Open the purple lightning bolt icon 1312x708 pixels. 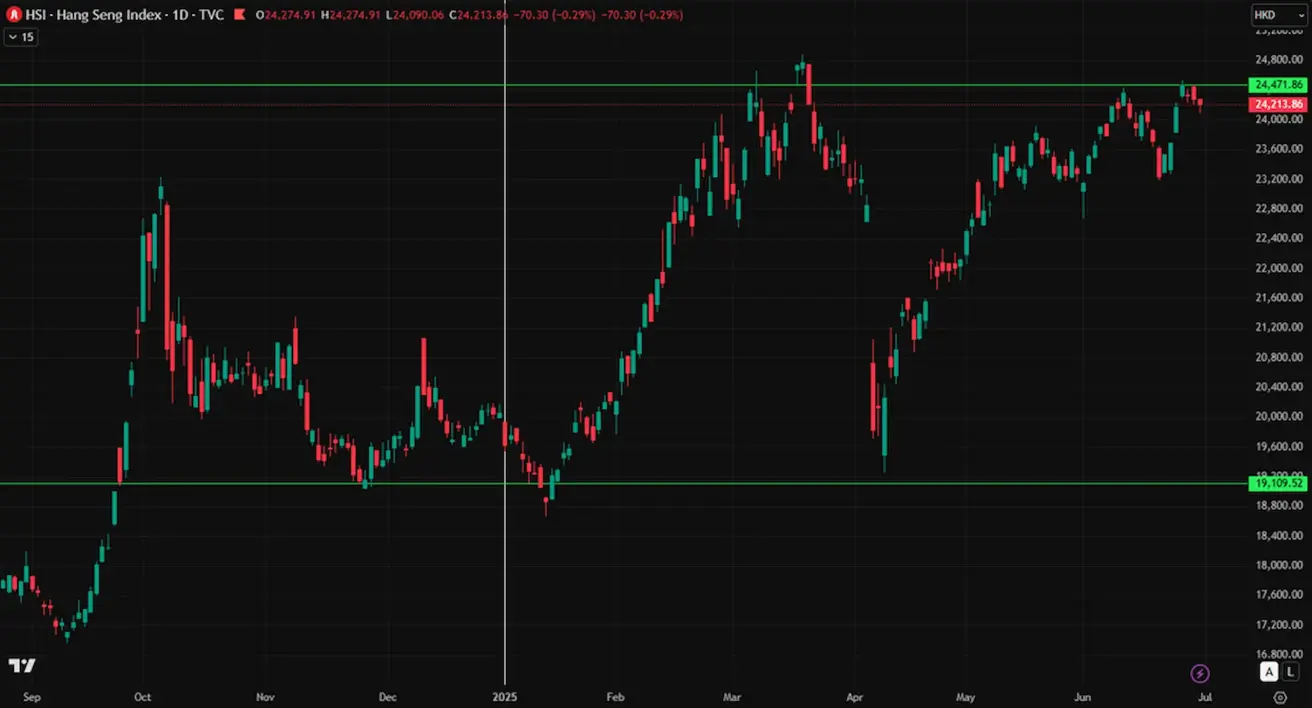1200,673
